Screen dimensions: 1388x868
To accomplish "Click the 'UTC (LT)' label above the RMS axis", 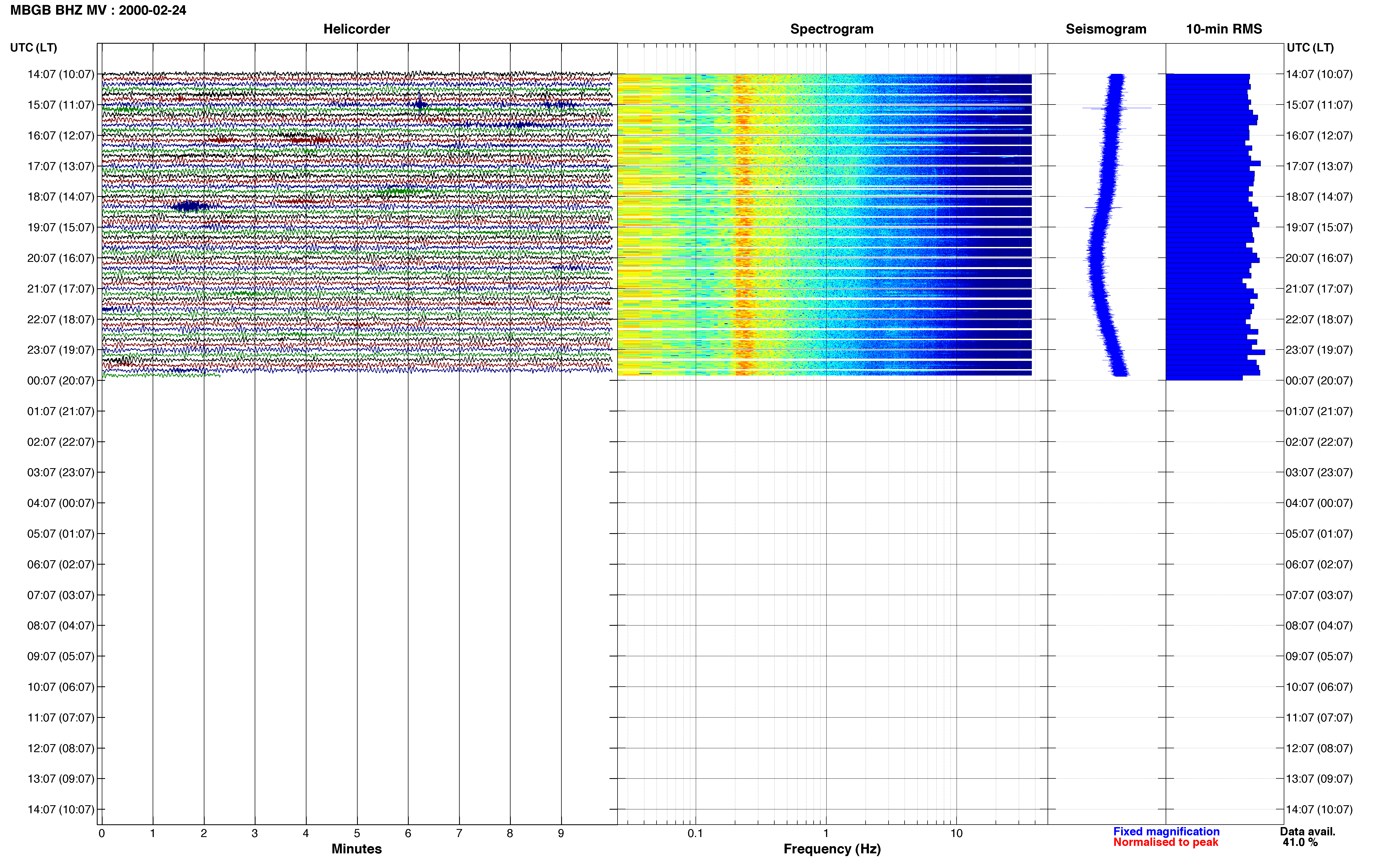I will pyautogui.click(x=1310, y=48).
